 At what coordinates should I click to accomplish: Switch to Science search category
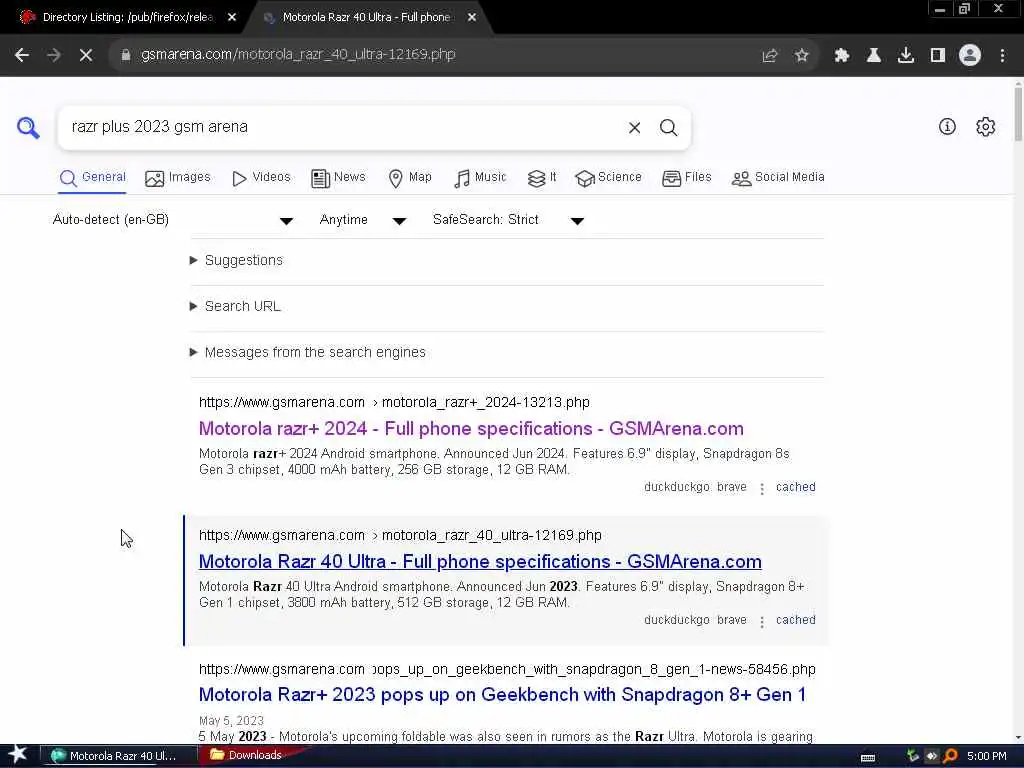[608, 178]
